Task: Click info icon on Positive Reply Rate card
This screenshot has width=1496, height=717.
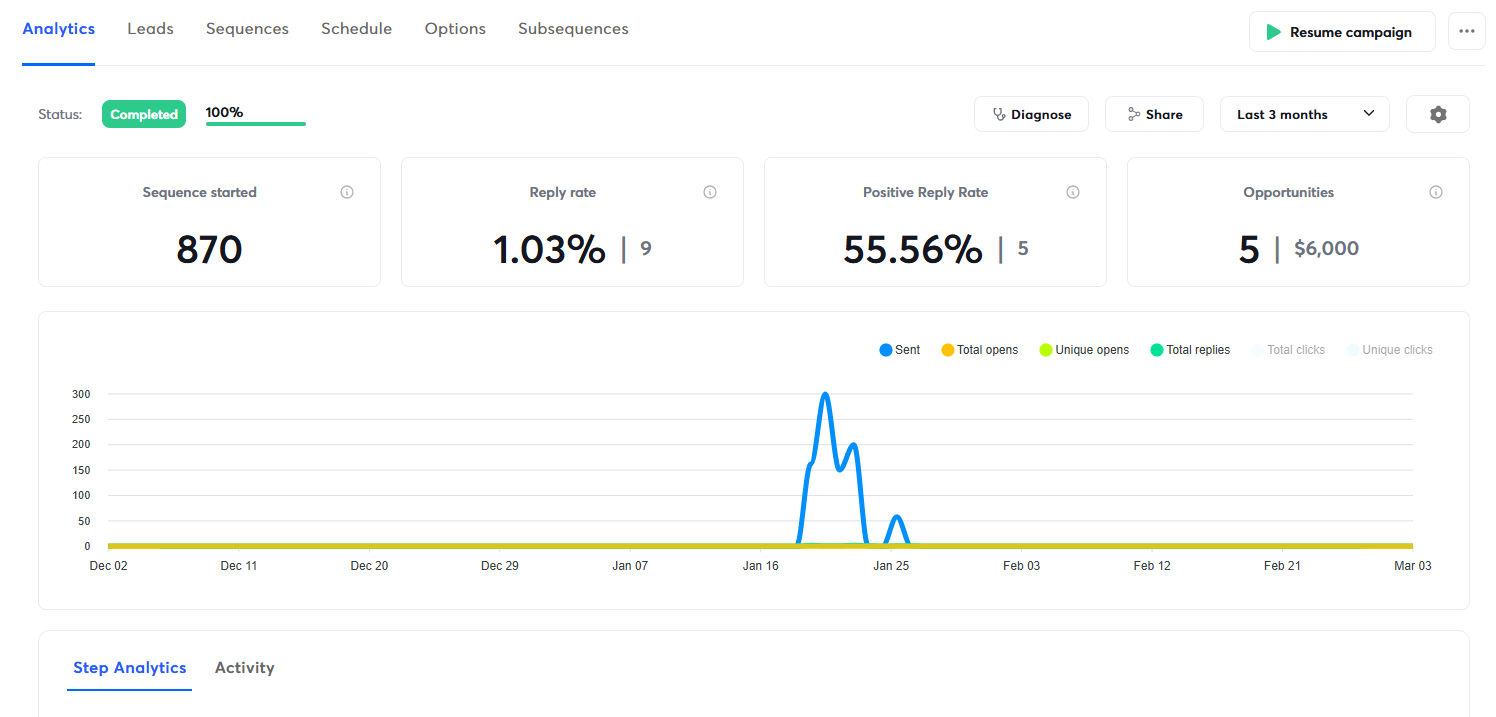Action: tap(1073, 192)
